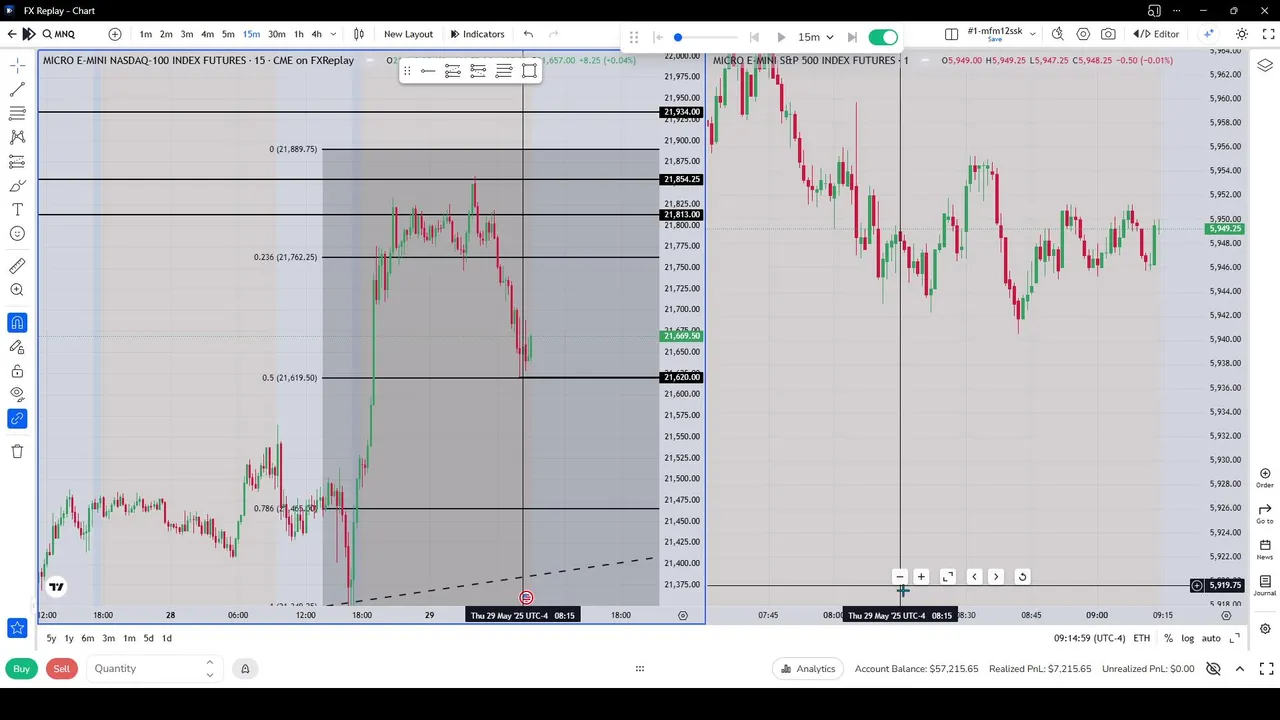The width and height of the screenshot is (1280, 720).
Task: Toggle magnet mode in left toolbar
Action: [17, 323]
